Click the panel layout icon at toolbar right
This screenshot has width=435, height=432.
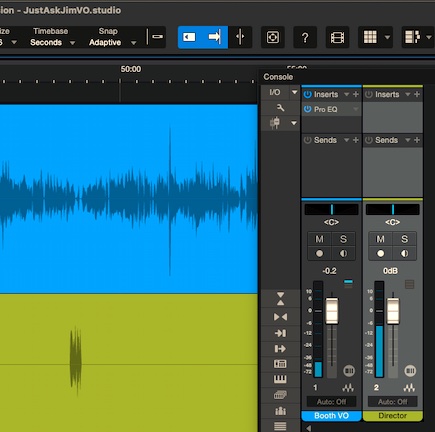click(x=412, y=37)
